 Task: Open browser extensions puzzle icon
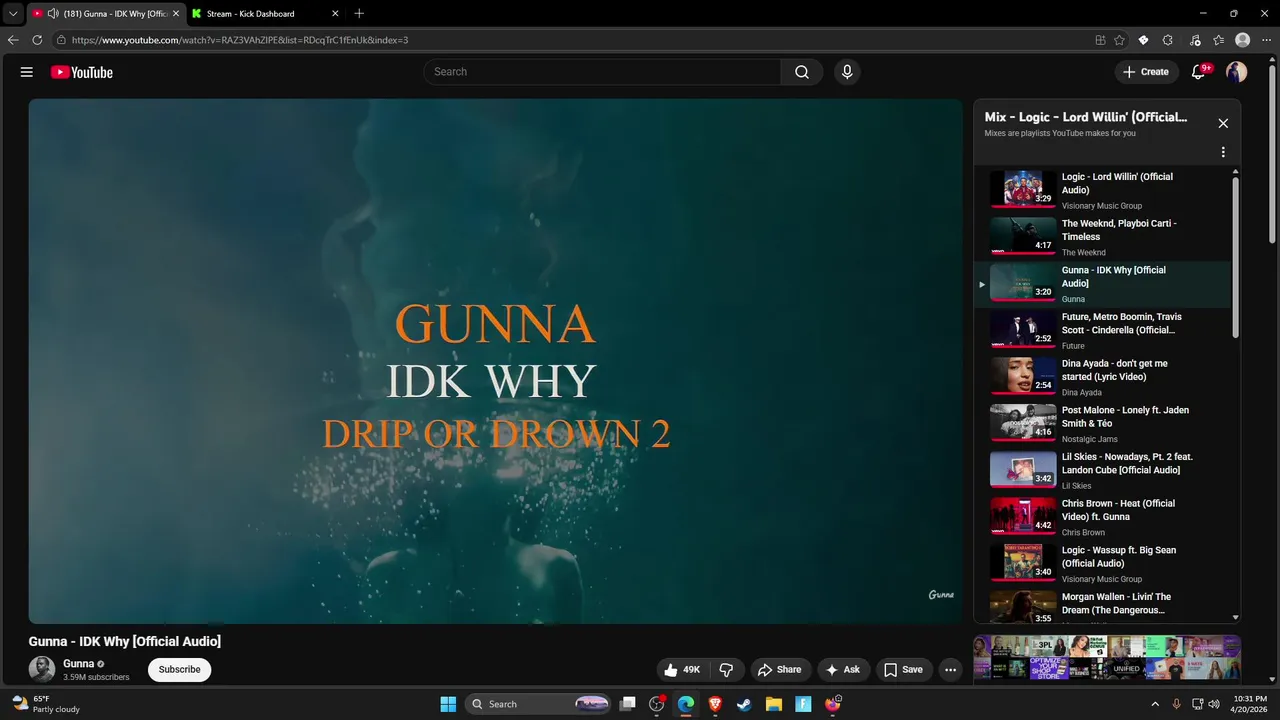tap(1168, 40)
